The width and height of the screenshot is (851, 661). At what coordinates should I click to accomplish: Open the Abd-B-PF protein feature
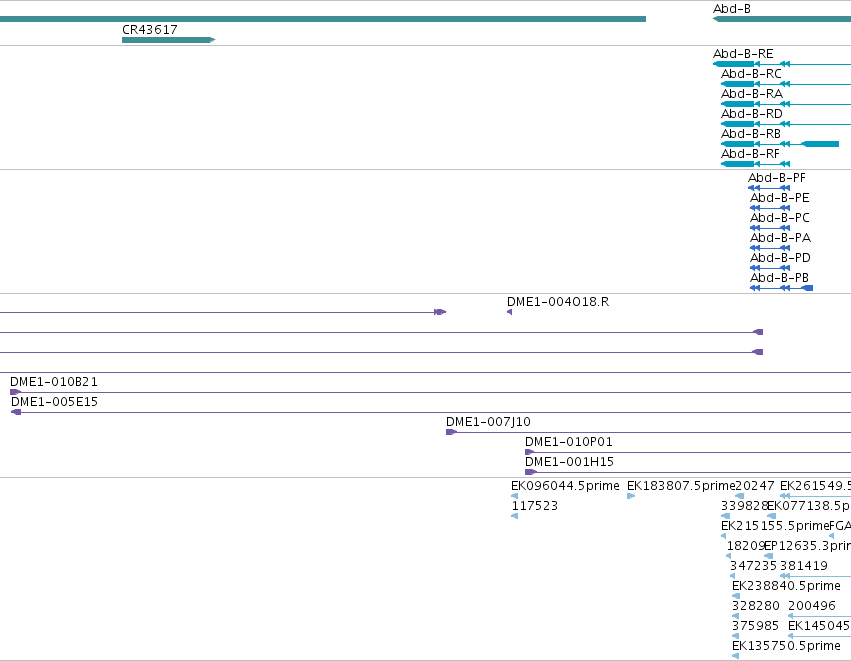pos(777,178)
